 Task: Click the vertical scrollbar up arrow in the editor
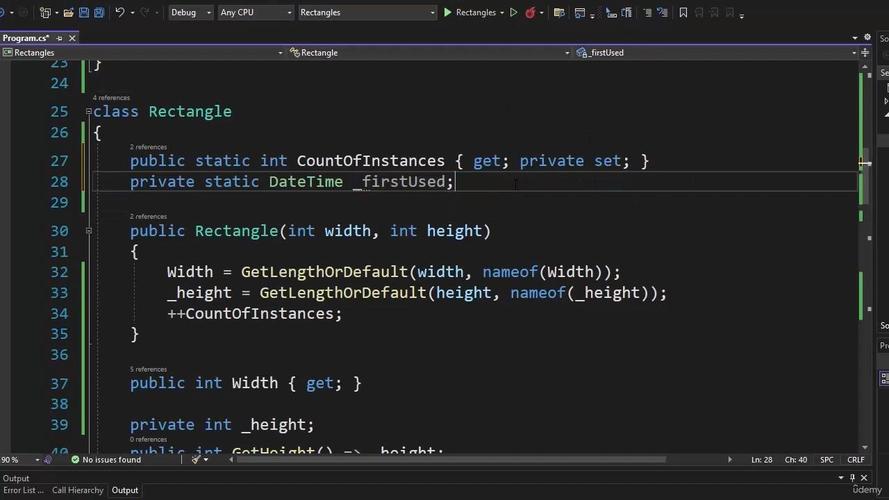865,67
